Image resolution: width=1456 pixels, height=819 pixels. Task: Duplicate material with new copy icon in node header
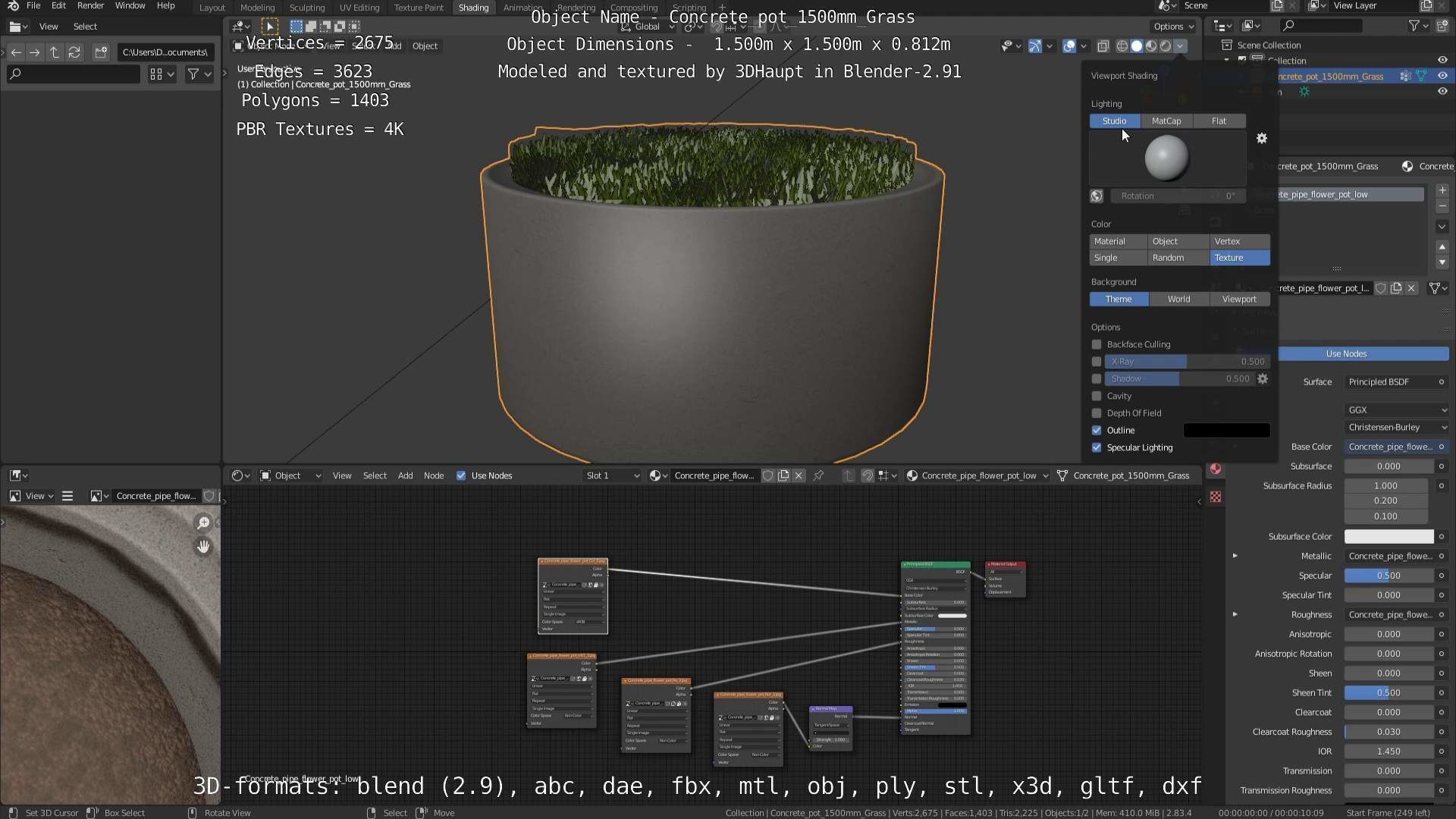pyautogui.click(x=783, y=475)
